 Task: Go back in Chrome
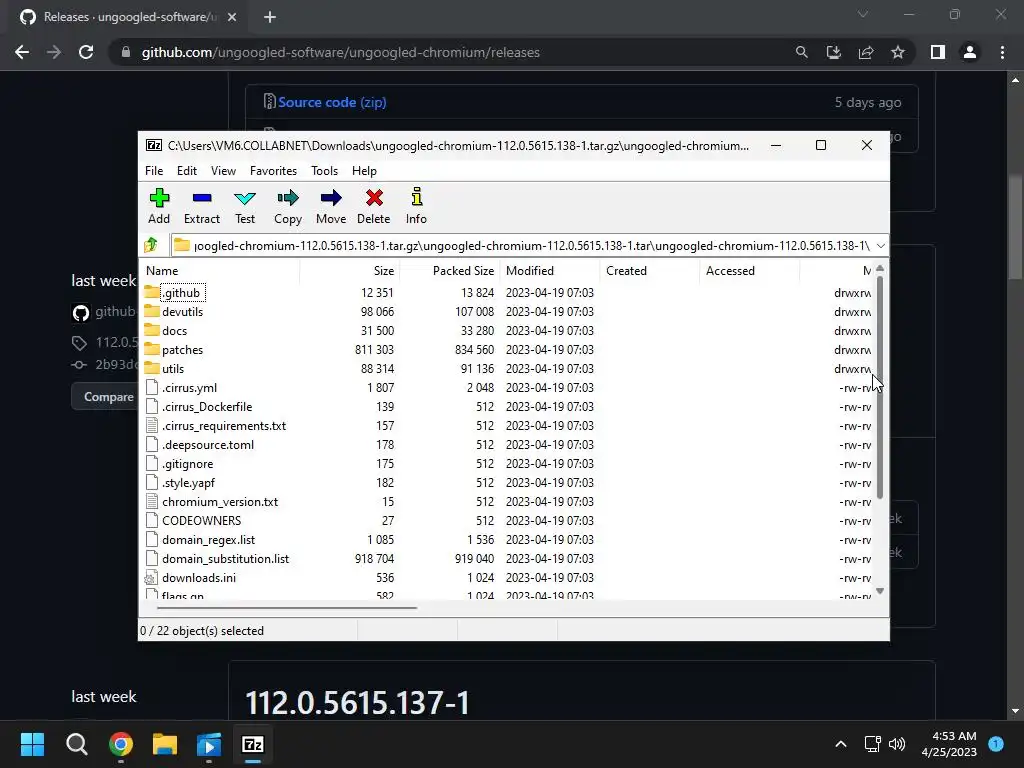tap(22, 52)
